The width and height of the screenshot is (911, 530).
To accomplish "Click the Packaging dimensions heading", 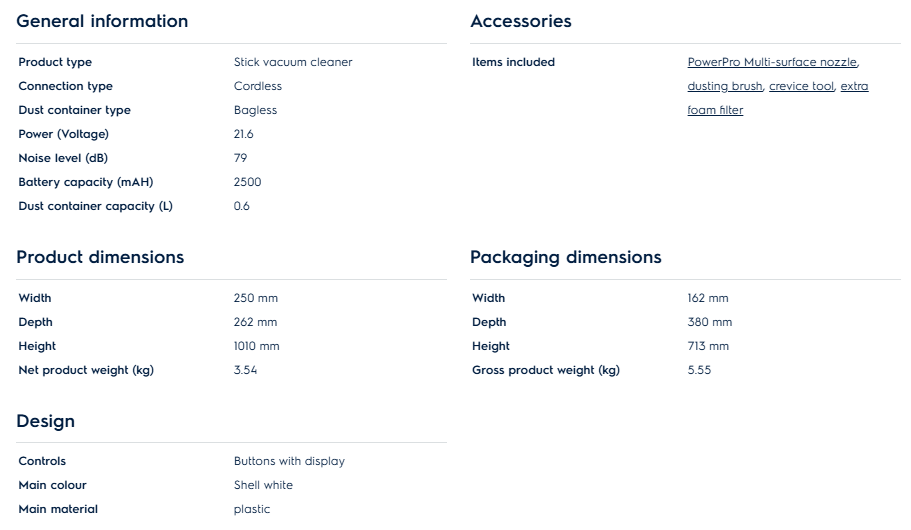I will [566, 257].
